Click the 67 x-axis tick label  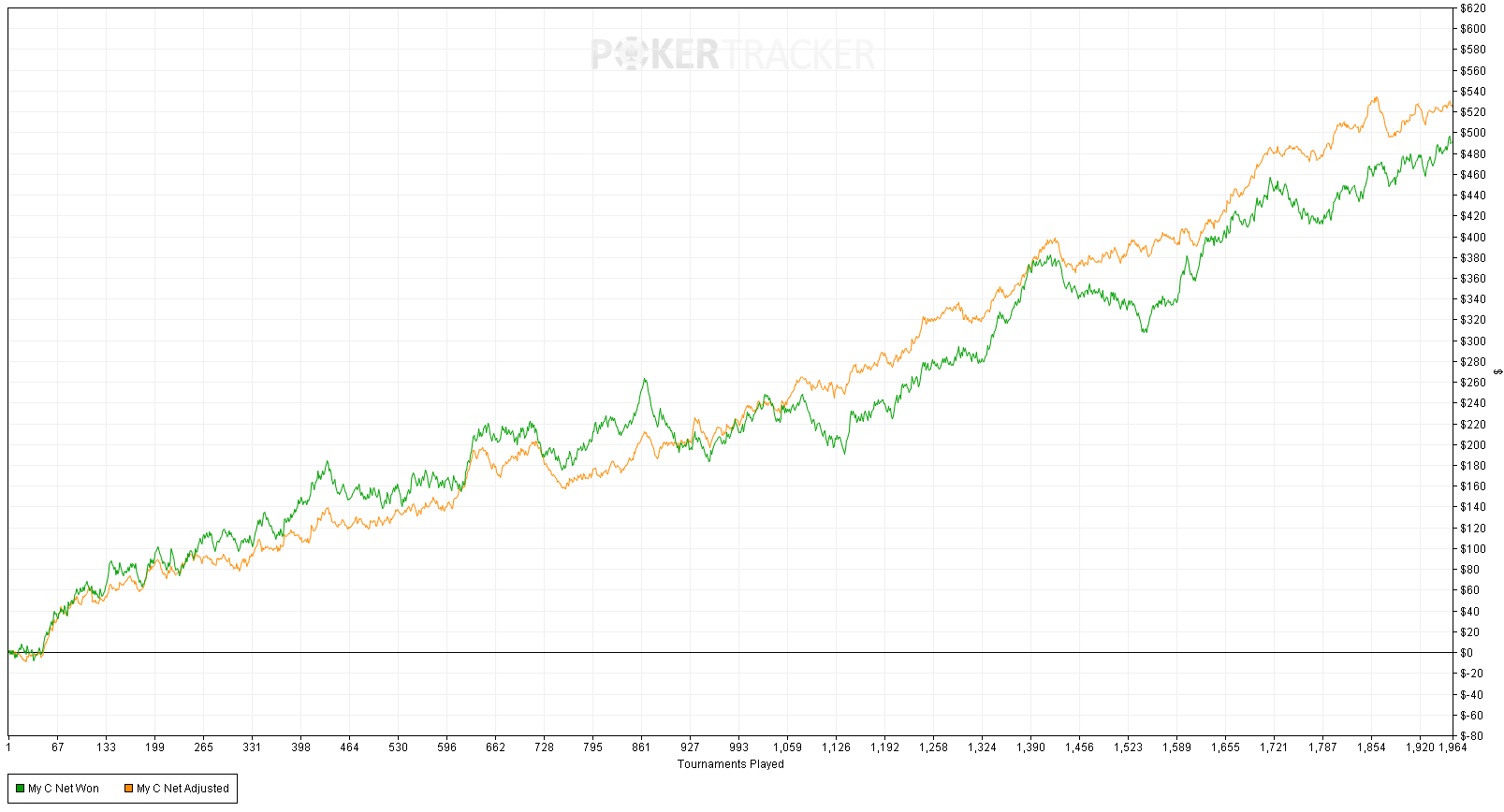point(58,747)
